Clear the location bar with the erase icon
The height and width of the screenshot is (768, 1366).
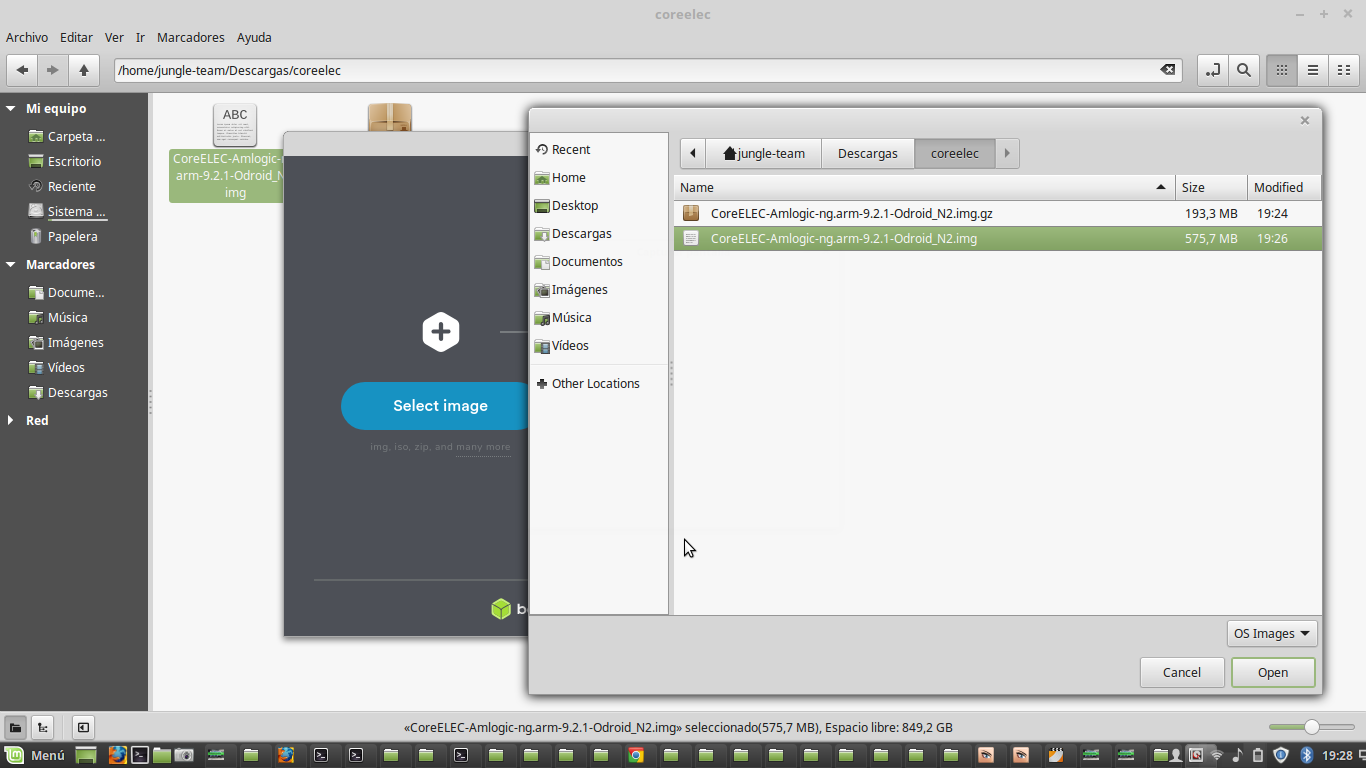1167,70
